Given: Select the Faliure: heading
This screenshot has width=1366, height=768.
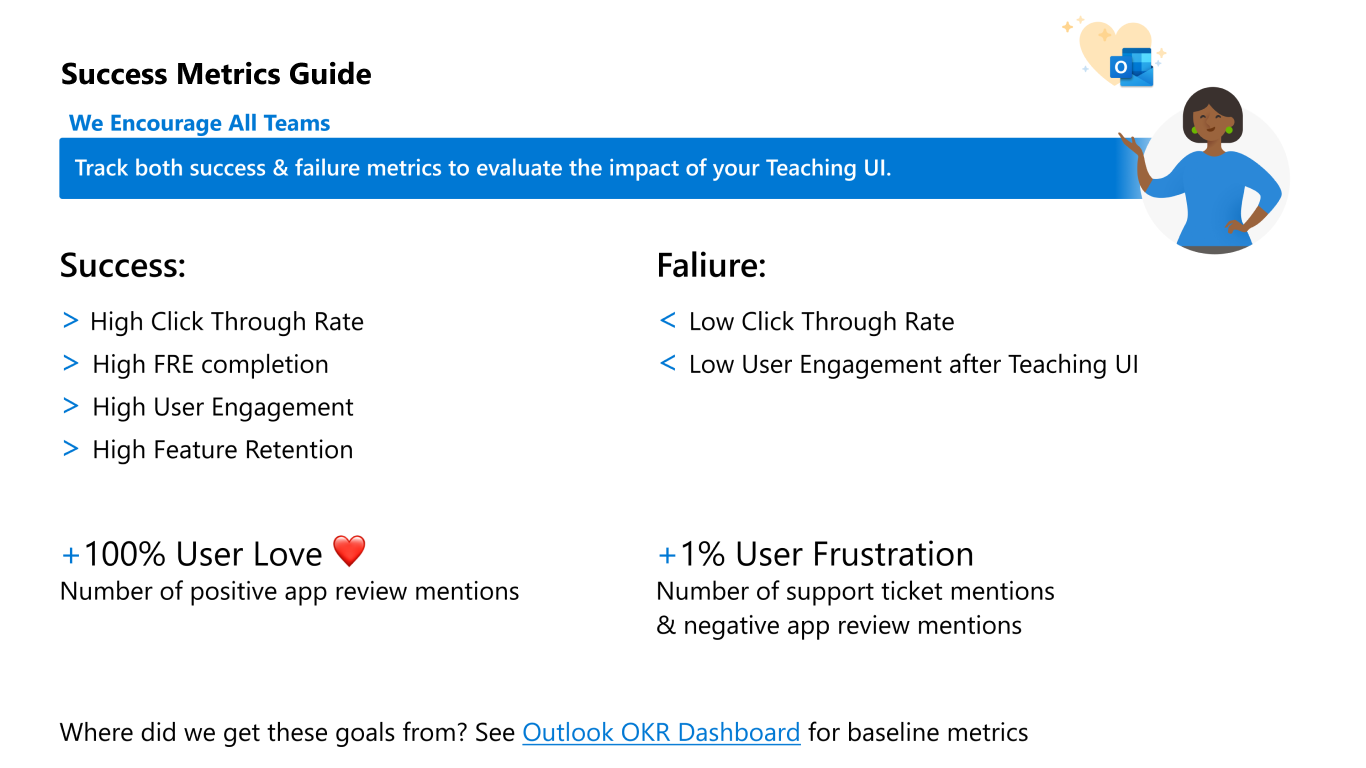Looking at the screenshot, I should click(711, 266).
